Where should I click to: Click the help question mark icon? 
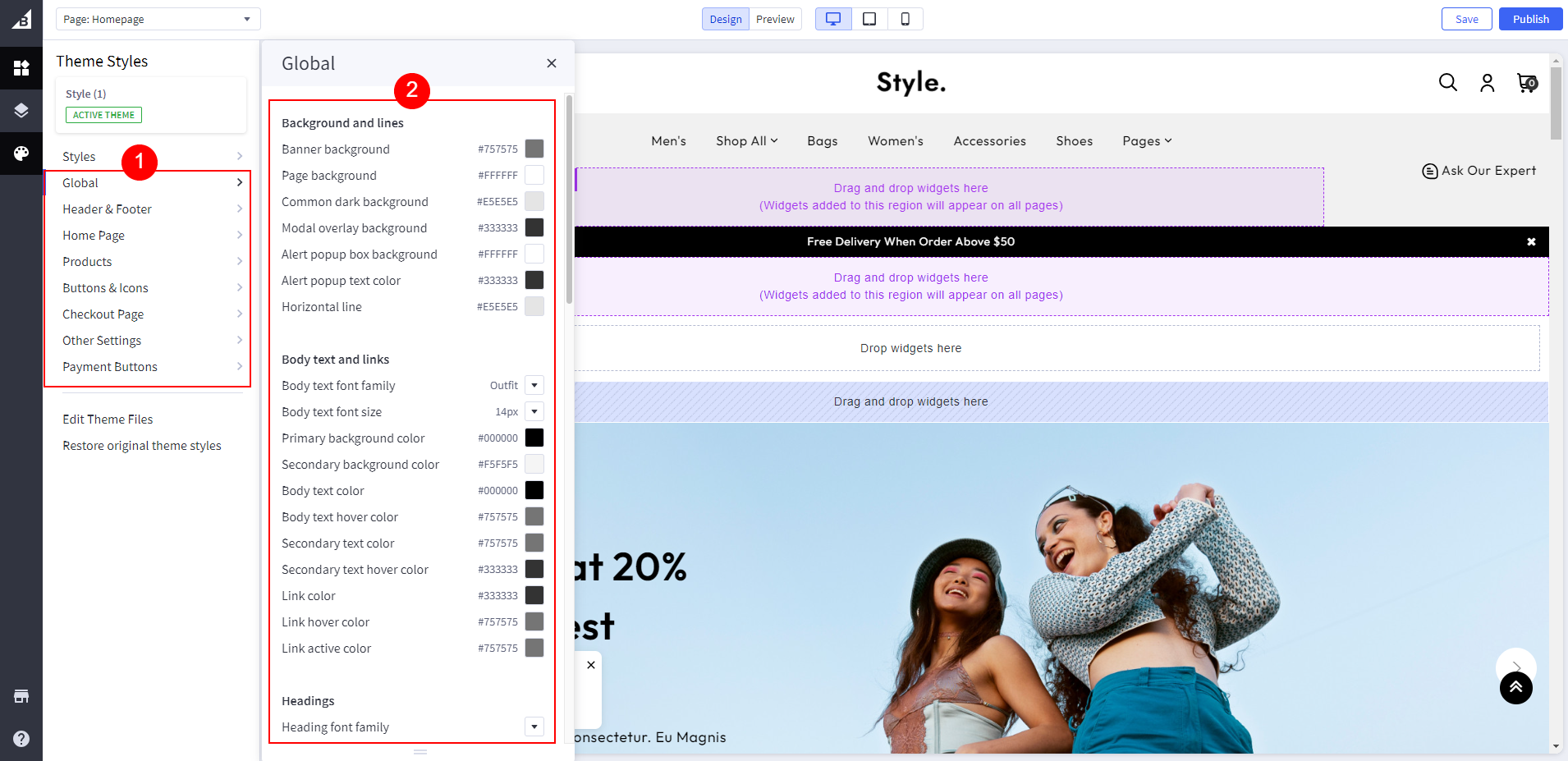21,739
